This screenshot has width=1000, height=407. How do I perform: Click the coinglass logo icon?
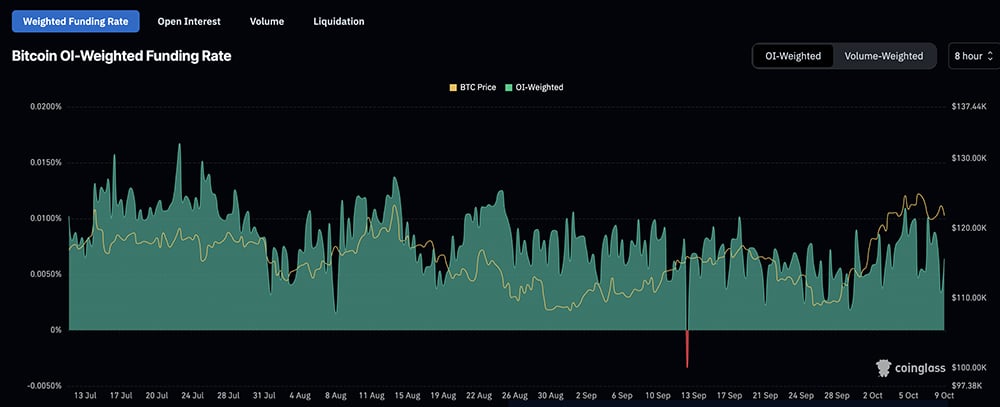tap(883, 368)
